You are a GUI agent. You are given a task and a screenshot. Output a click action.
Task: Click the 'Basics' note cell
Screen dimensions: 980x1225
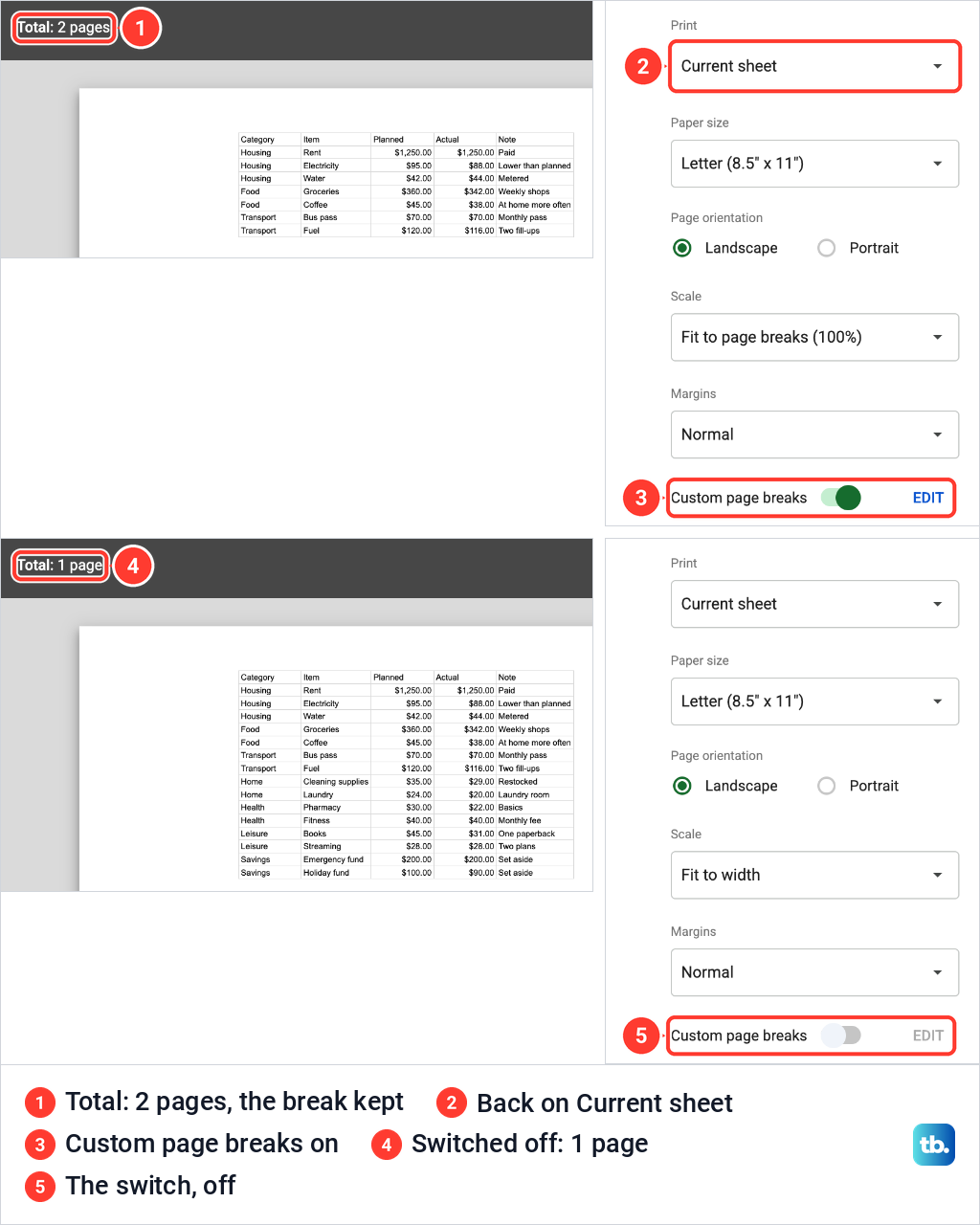click(x=534, y=808)
